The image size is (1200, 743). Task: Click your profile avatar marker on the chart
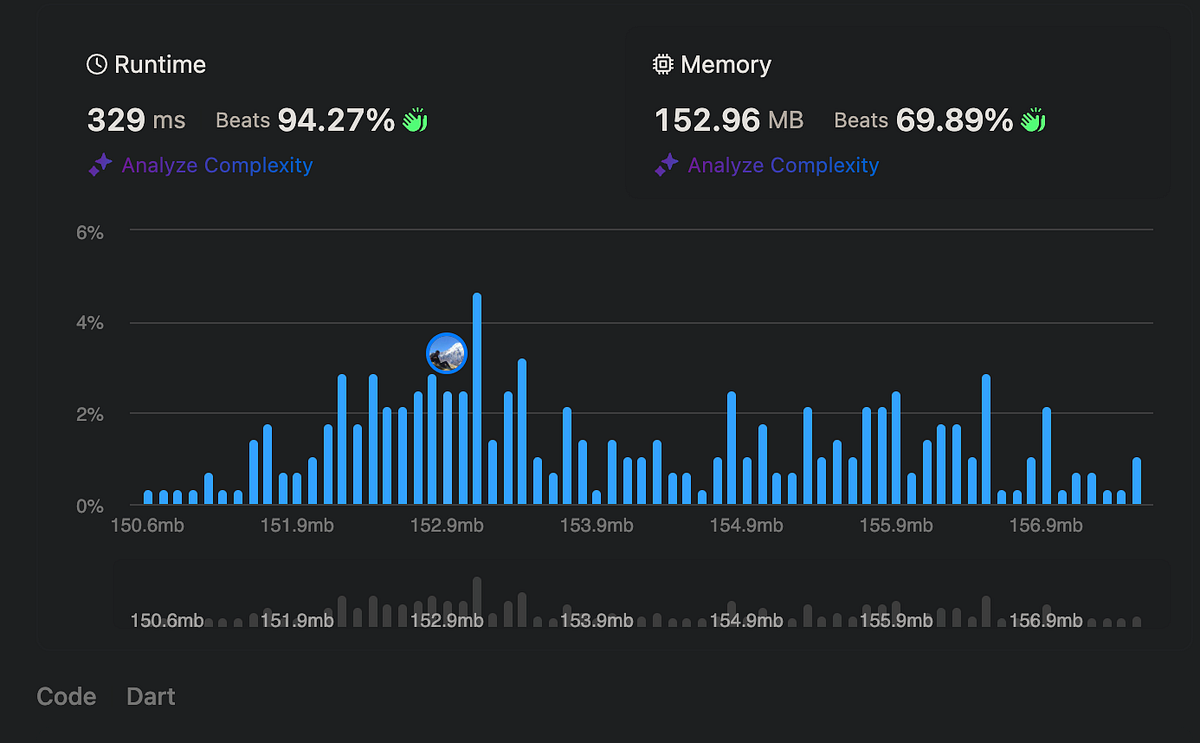(x=446, y=353)
